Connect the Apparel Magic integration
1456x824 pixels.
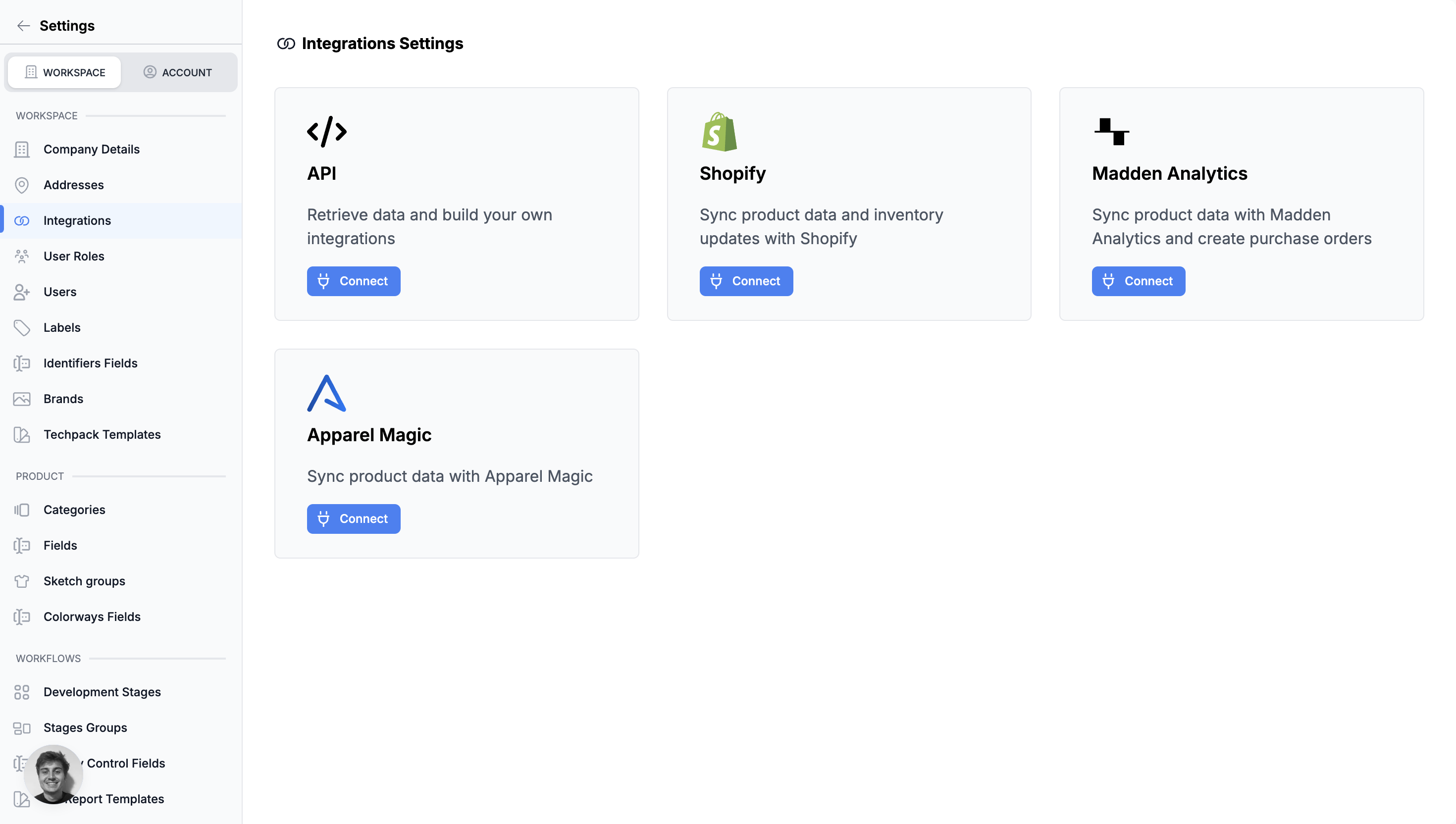(x=353, y=518)
